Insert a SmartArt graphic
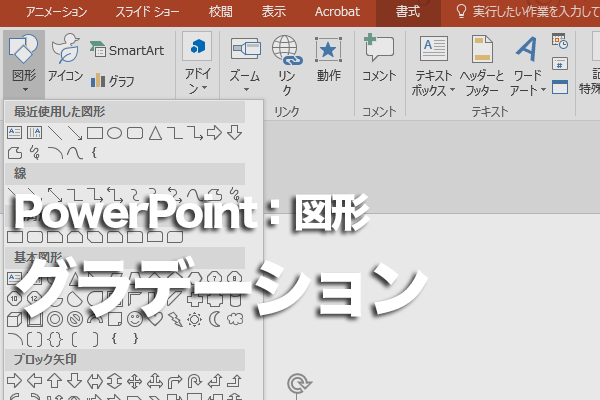Viewport: 600px width, 400px height. coord(127,50)
